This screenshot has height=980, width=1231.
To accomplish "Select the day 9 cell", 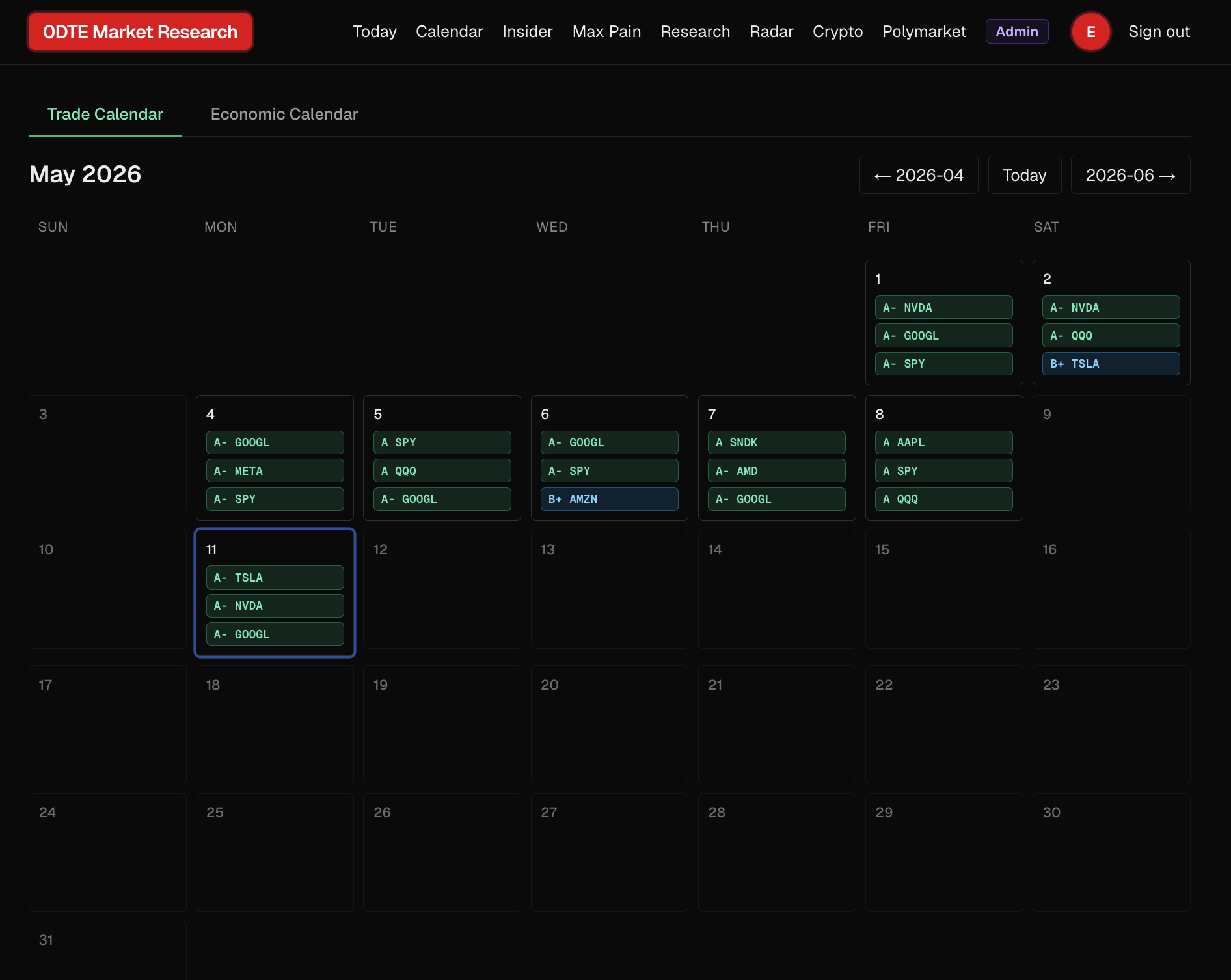I will point(1111,454).
